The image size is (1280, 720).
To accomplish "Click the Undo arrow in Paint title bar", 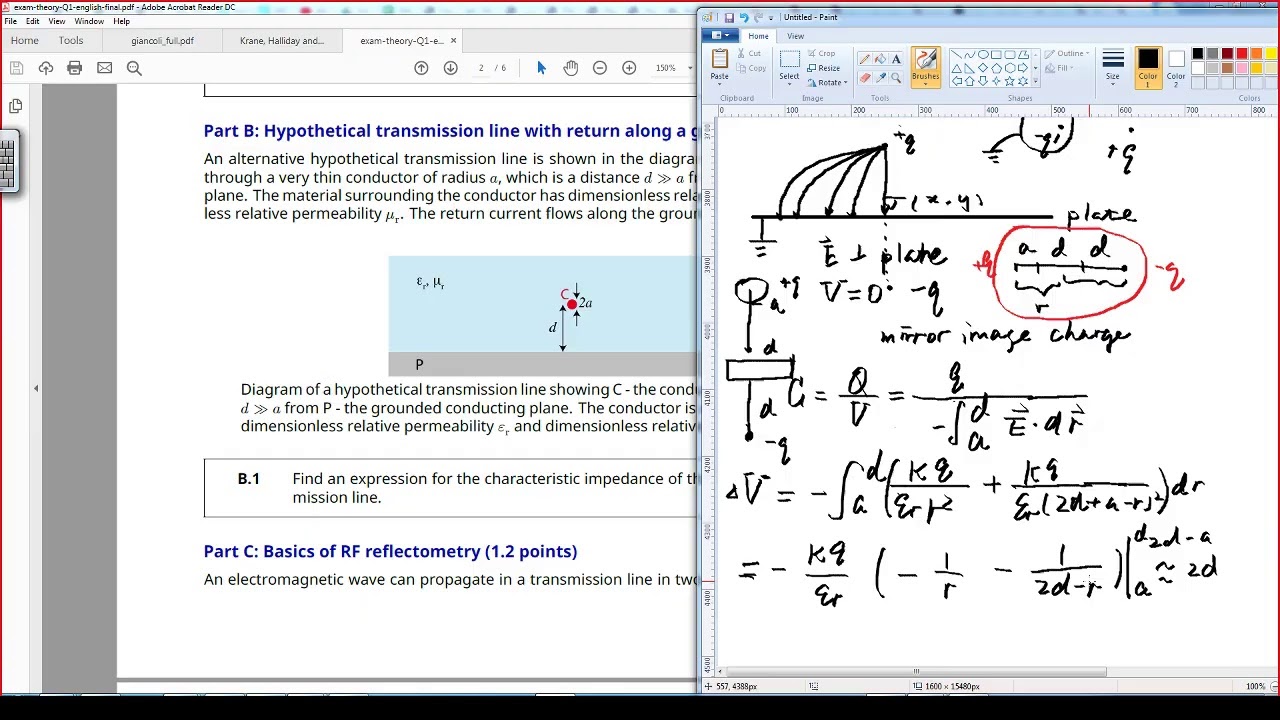I will tap(743, 17).
